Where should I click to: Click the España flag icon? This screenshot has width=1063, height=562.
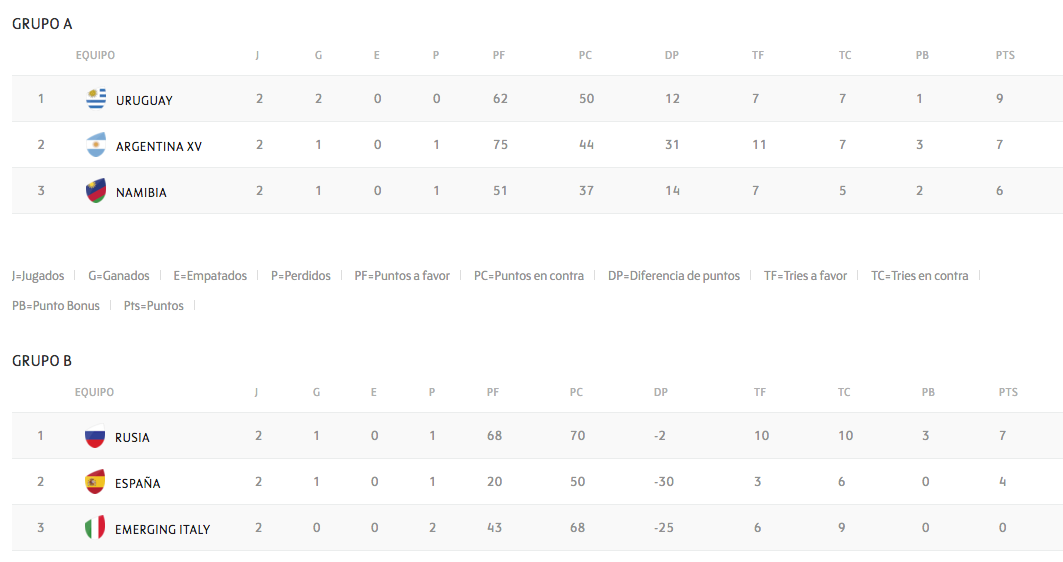(x=95, y=482)
